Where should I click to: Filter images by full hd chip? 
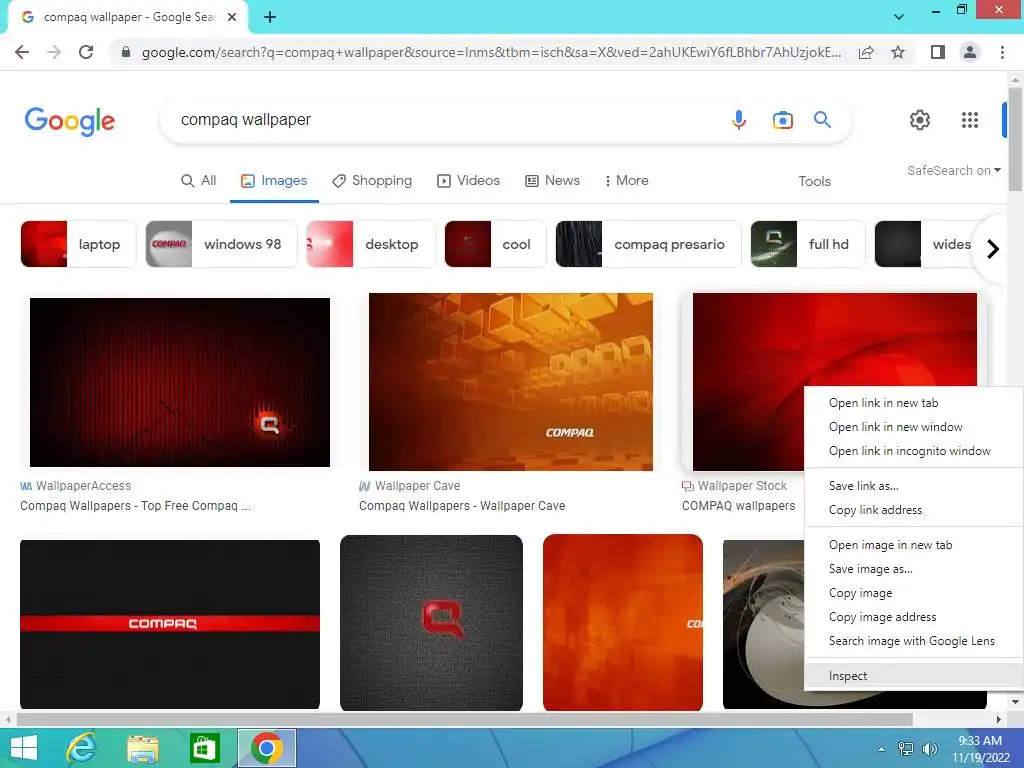tap(808, 244)
